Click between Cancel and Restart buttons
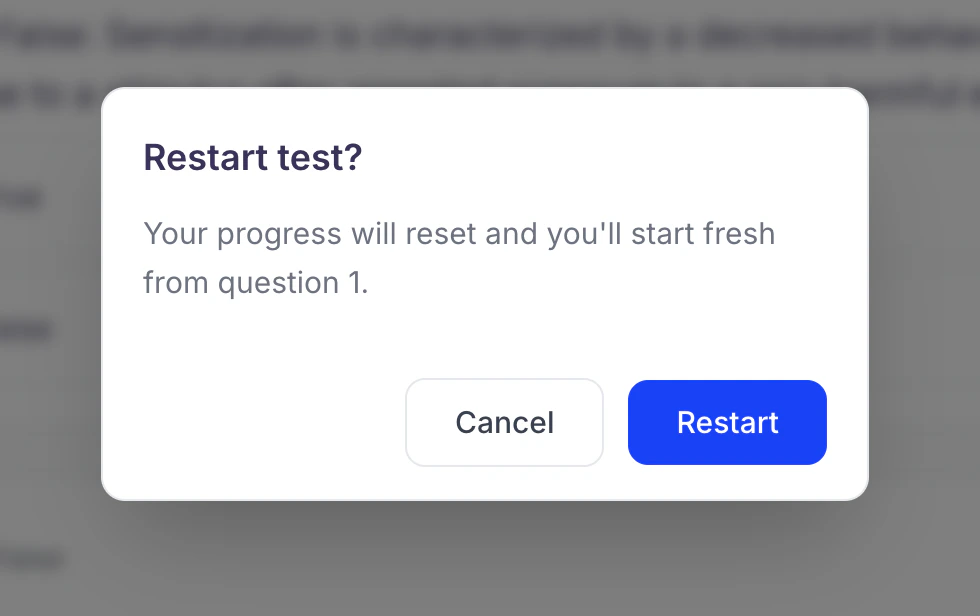980x616 pixels. click(x=615, y=422)
